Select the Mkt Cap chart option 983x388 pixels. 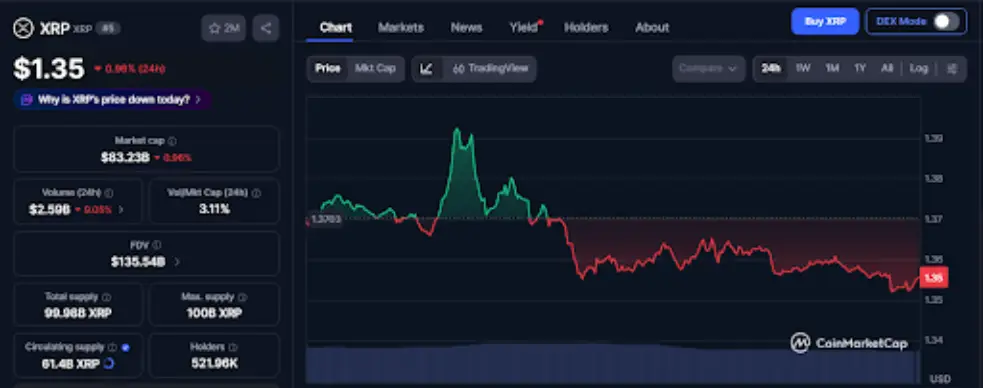(x=375, y=68)
